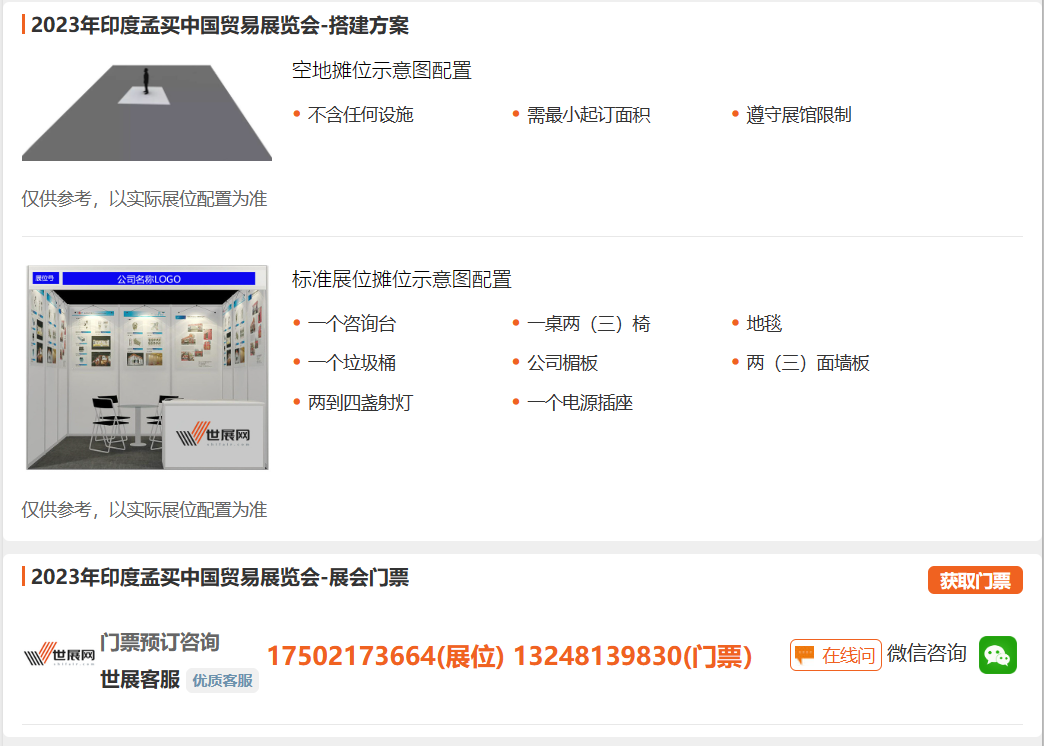
Task: Click the 标准展位摊位示意图配置 heading
Action: pyautogui.click(x=401, y=280)
